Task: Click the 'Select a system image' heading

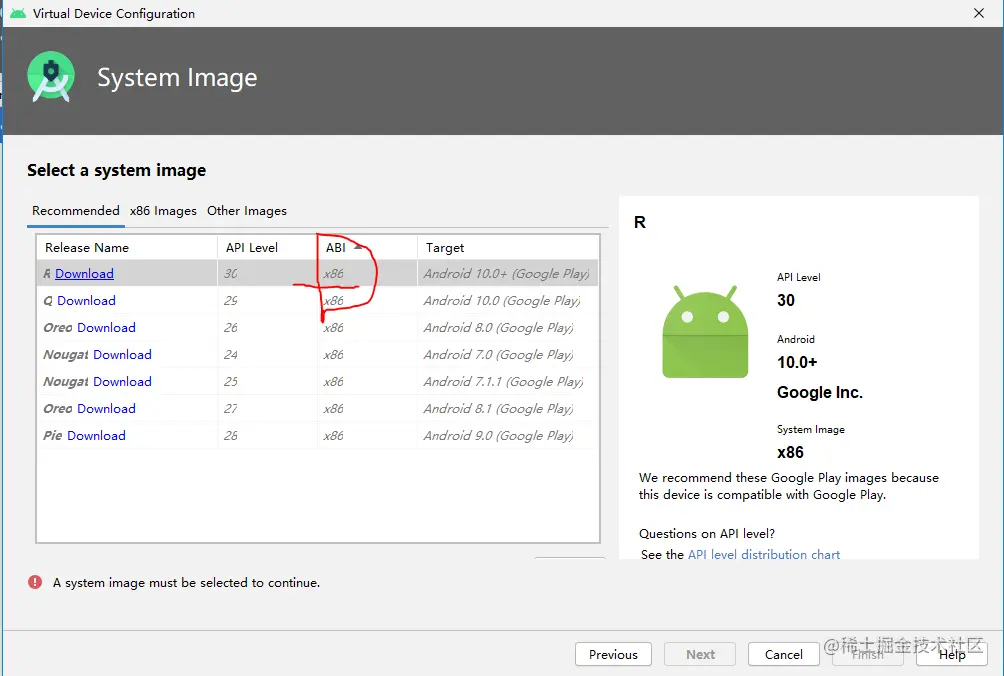Action: point(117,170)
